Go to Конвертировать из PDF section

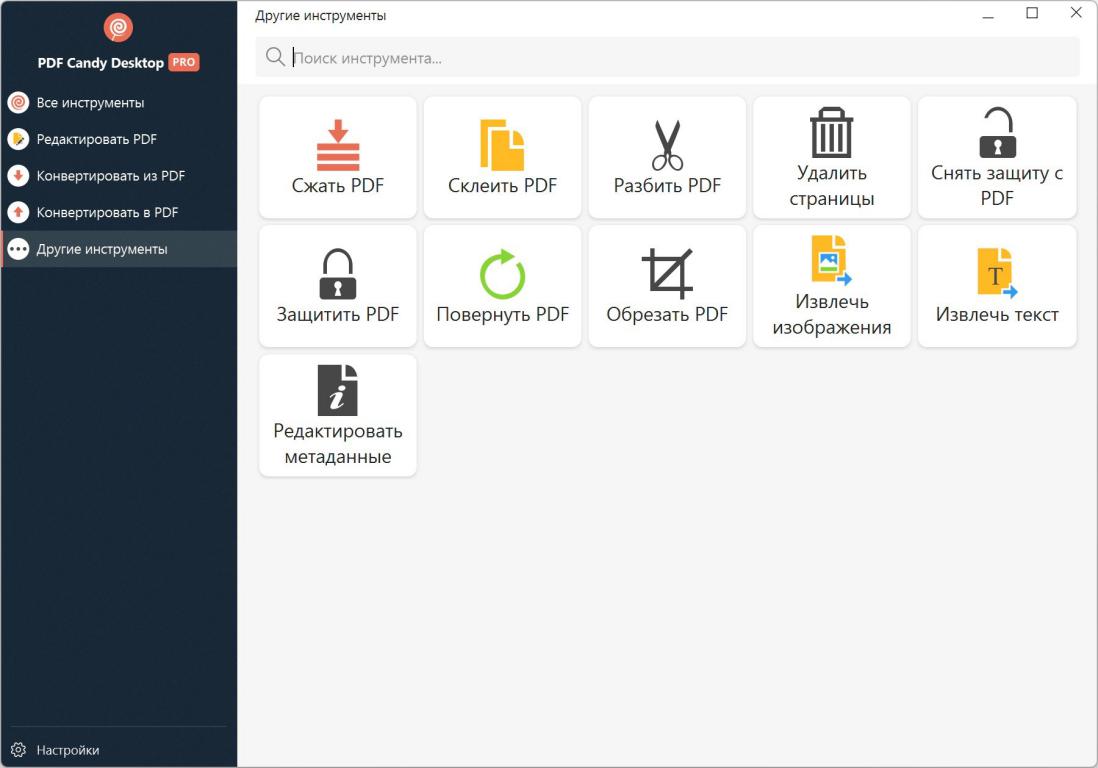pyautogui.click(x=110, y=176)
